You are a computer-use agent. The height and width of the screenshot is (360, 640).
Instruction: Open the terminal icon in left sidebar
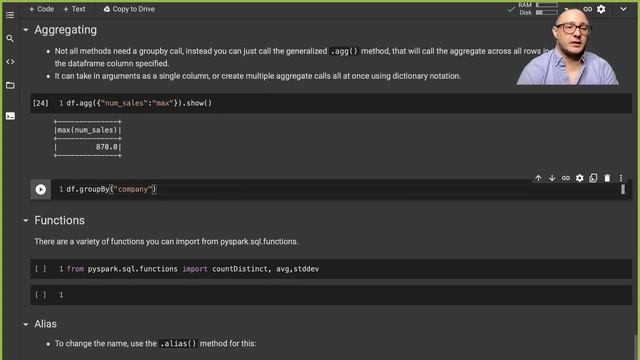coord(10,116)
